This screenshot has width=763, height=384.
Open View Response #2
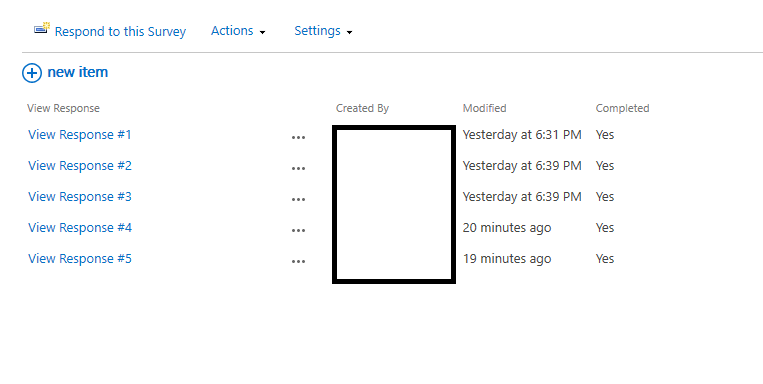point(80,165)
